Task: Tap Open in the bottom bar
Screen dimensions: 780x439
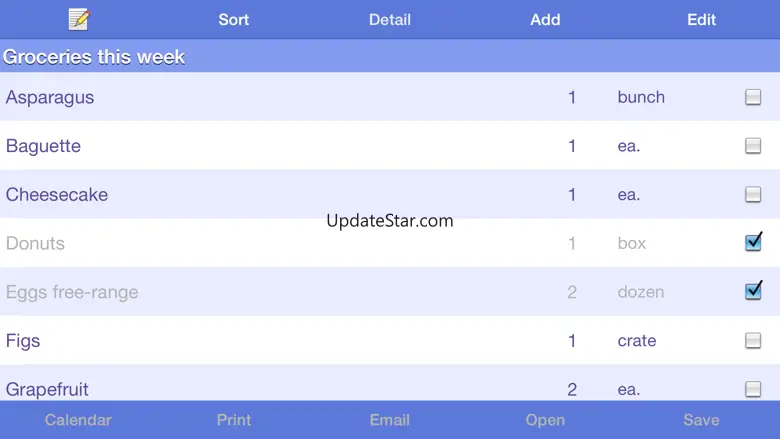Action: [x=545, y=420]
